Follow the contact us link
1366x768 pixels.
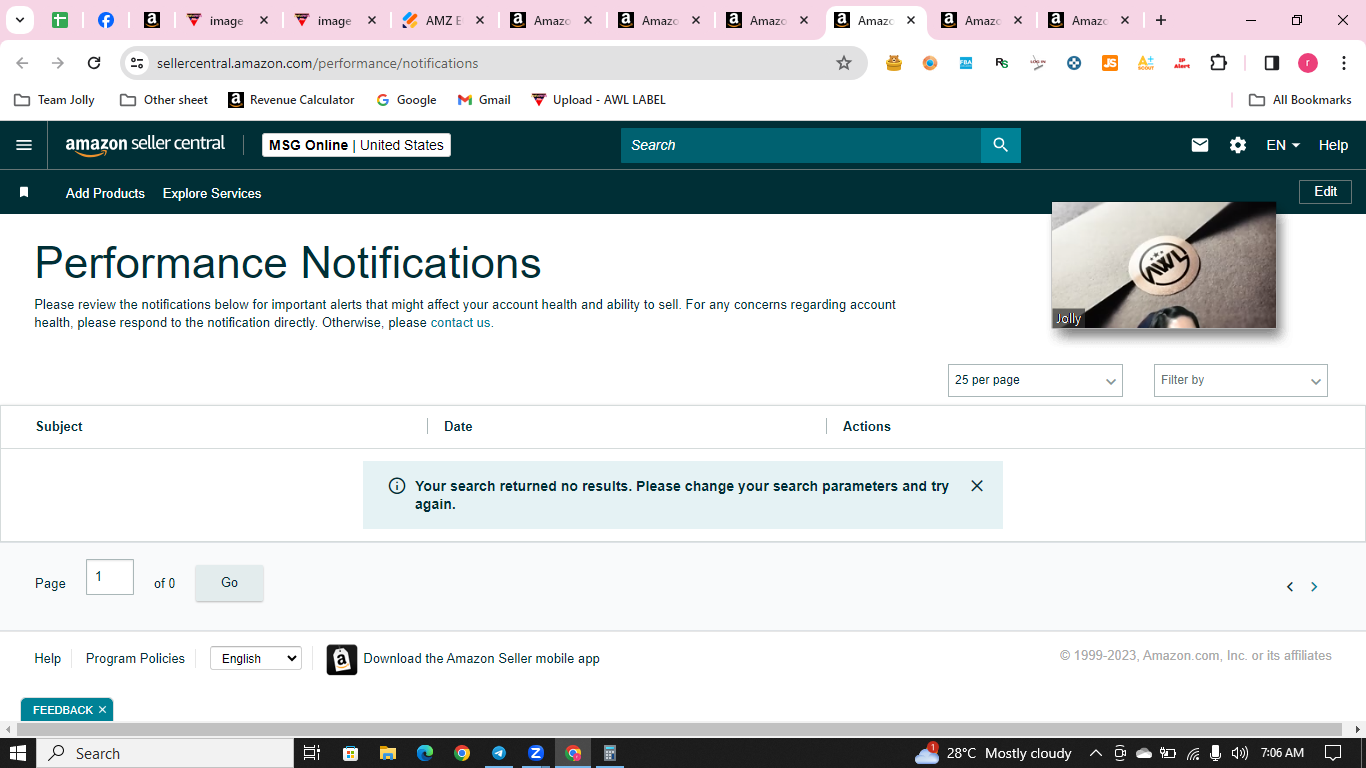coord(461,323)
